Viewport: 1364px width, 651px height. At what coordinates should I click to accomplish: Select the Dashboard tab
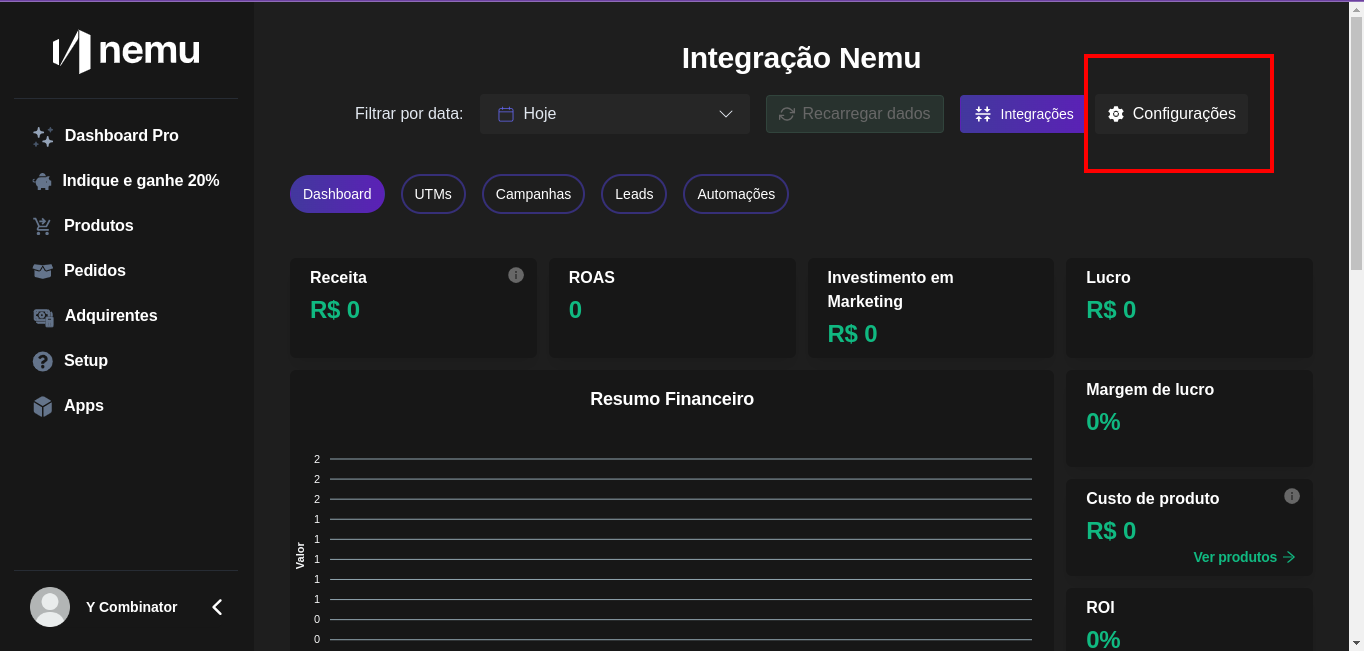pyautogui.click(x=337, y=194)
